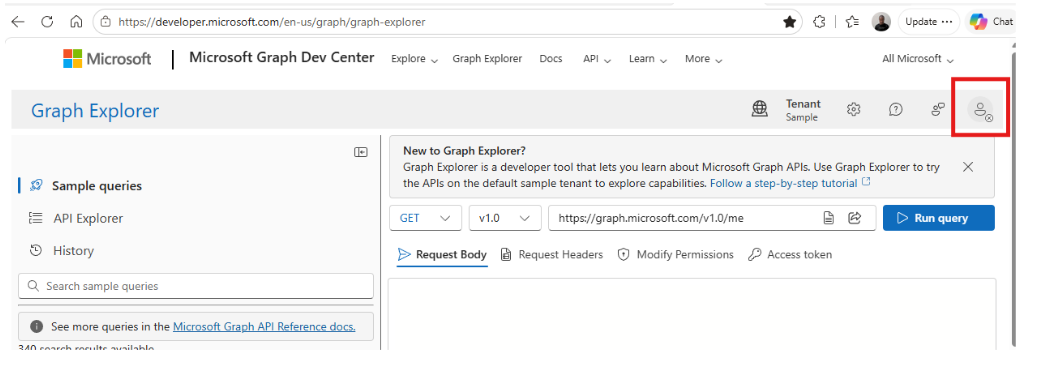Image resolution: width=1048 pixels, height=378 pixels.
Task: Open the Help question mark icon
Action: pyautogui.click(x=896, y=110)
